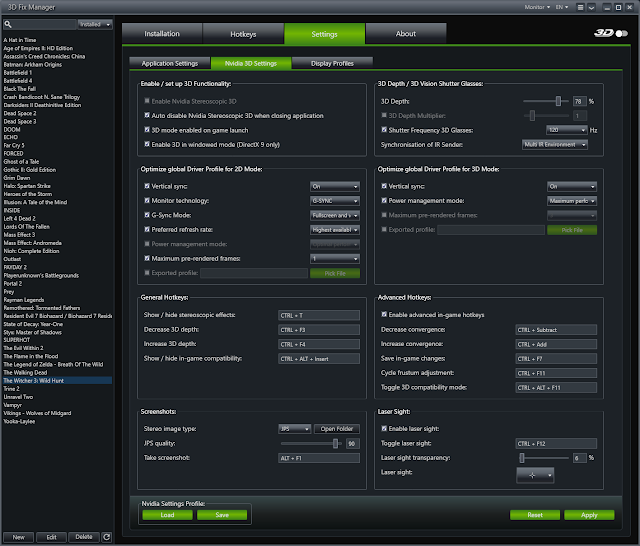The width and height of the screenshot is (640, 546).
Task: Select Yooka-Laylee in the game list
Action: [19, 422]
